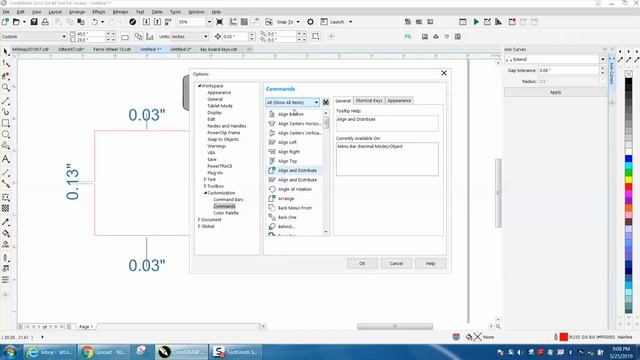Click the Export icon with up arrow
This screenshot has width=640, height=360.
(157, 22)
